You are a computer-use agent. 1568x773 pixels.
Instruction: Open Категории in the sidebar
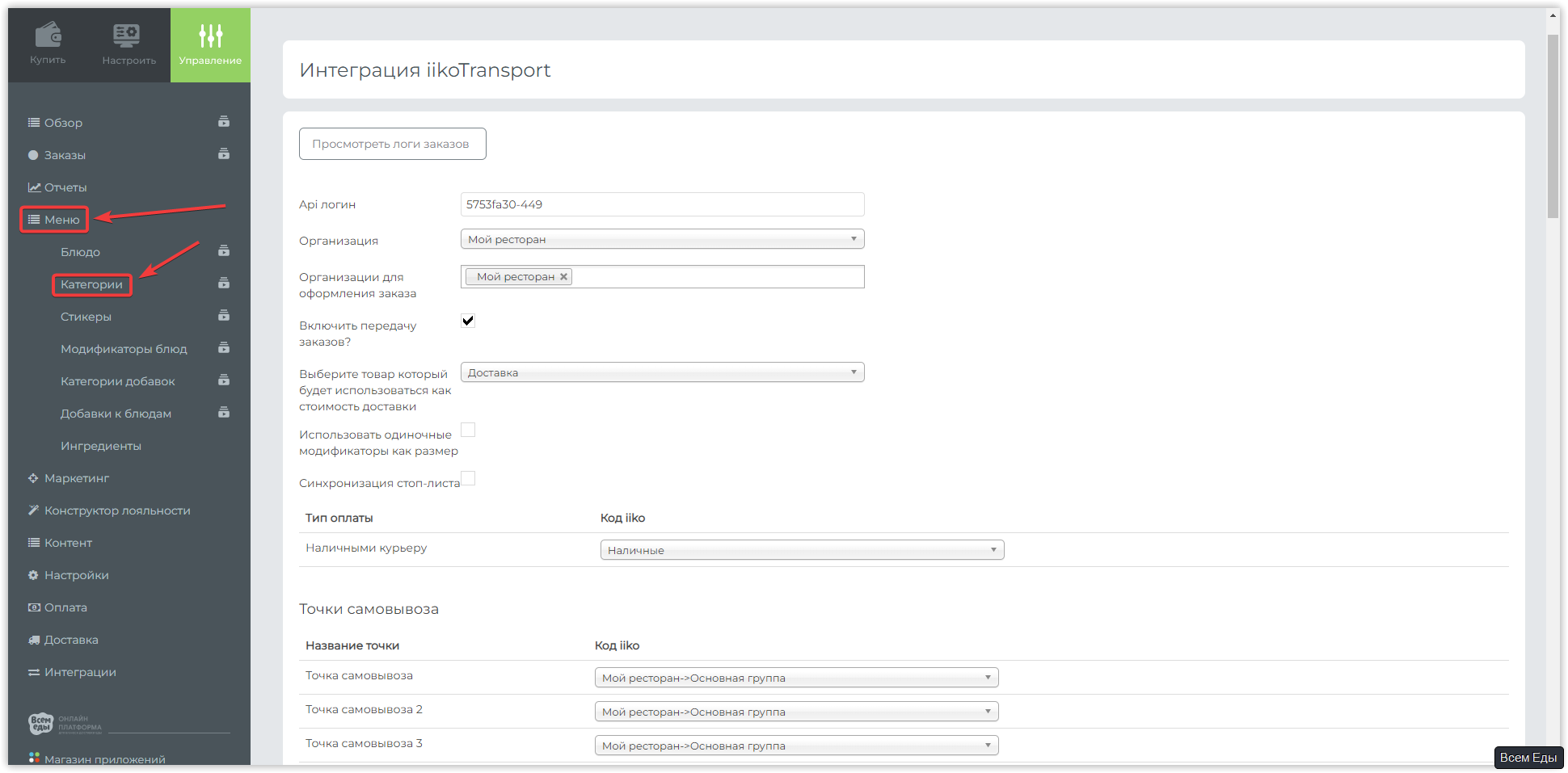pos(91,284)
